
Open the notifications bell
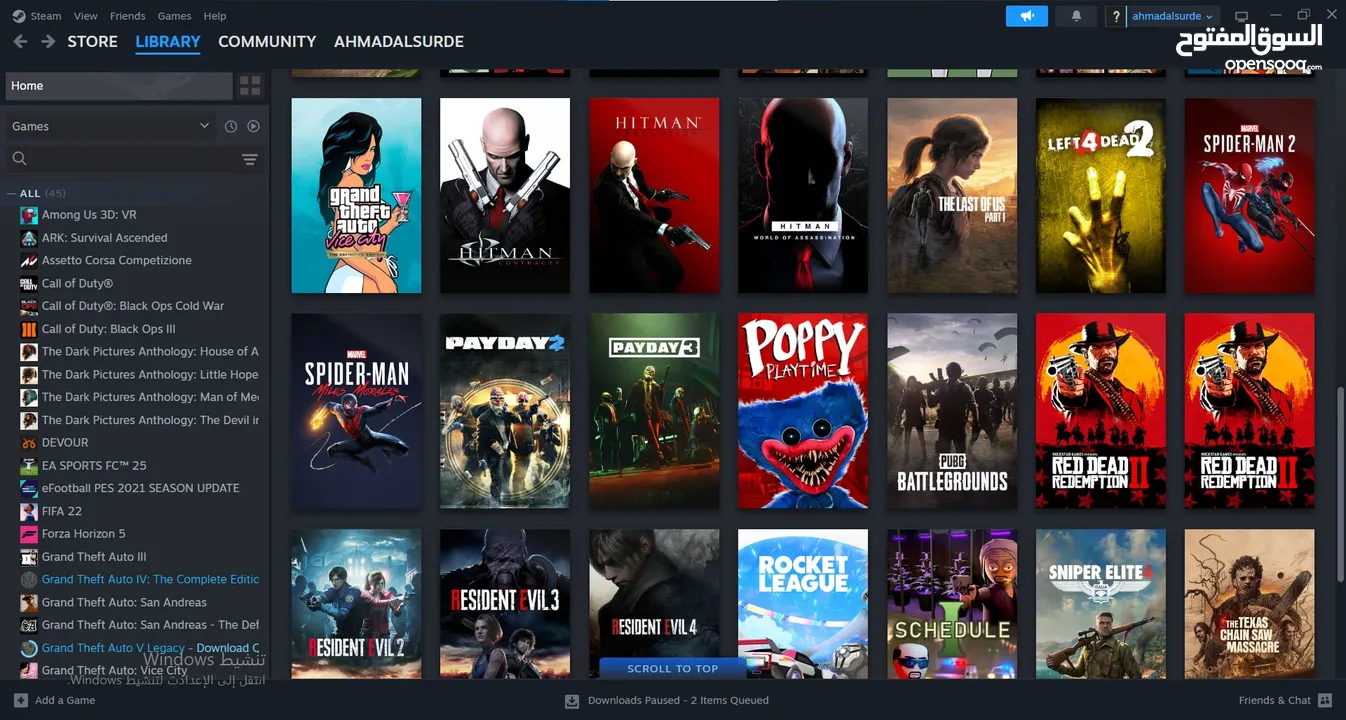pos(1077,16)
